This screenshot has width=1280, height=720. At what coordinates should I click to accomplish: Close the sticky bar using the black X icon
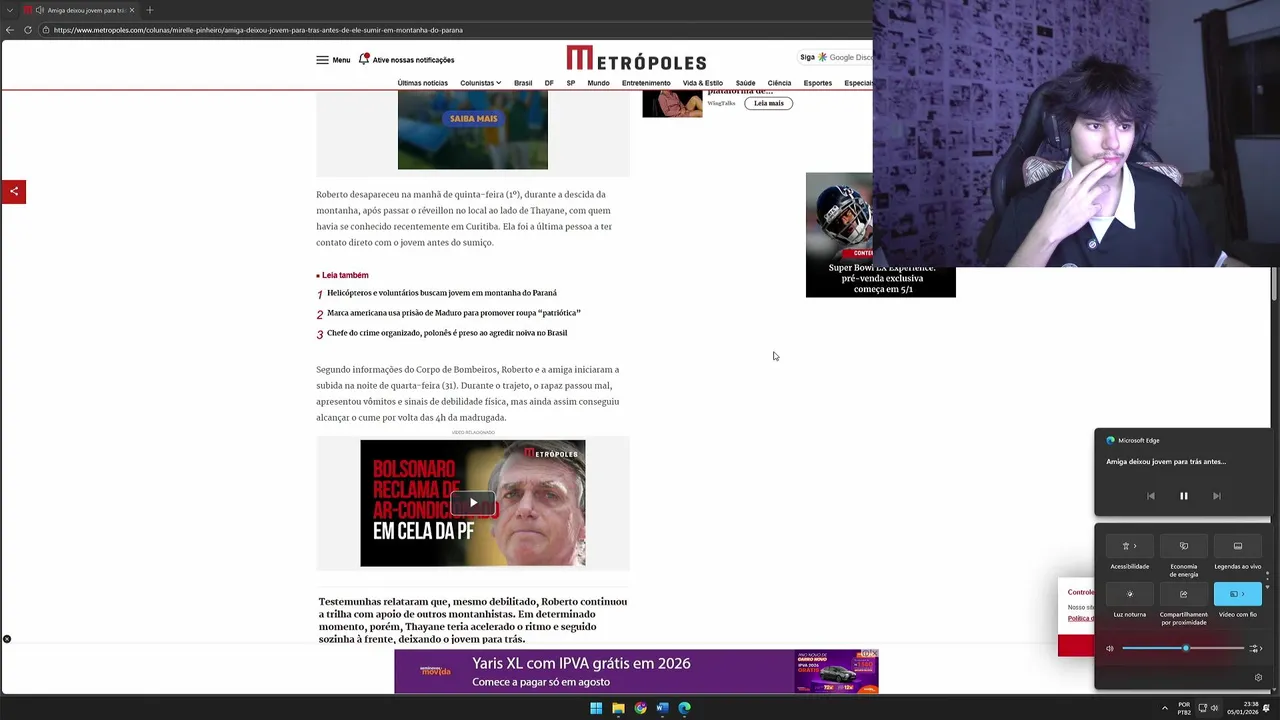pos(7,639)
